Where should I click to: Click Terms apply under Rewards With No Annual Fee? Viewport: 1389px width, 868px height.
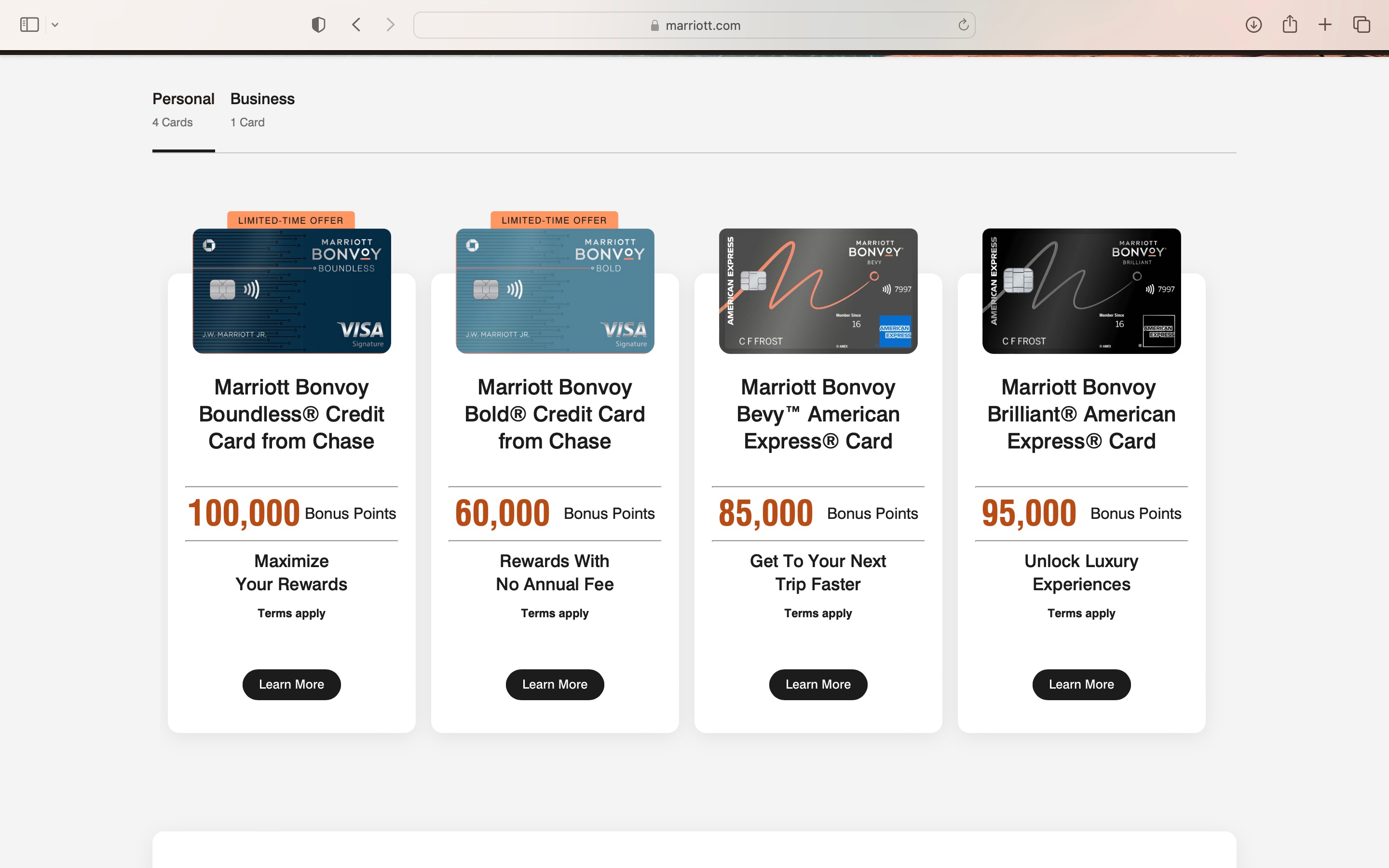point(555,613)
